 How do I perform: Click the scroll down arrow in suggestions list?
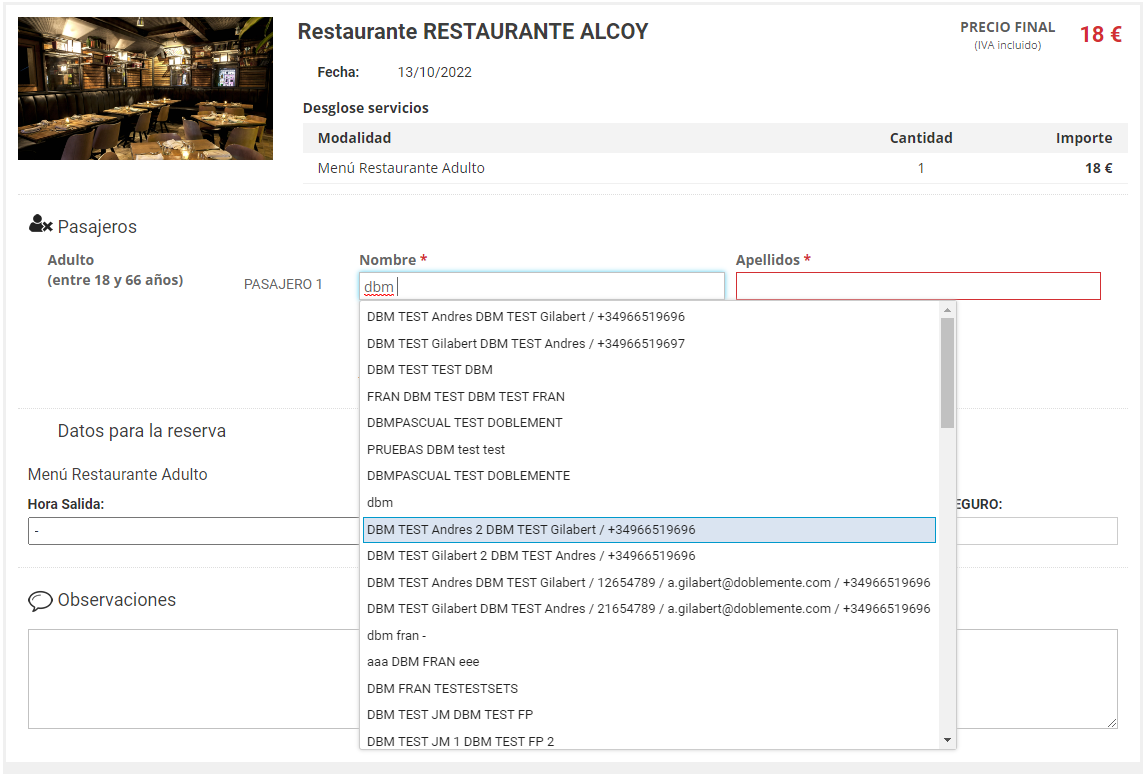pyautogui.click(x=947, y=741)
